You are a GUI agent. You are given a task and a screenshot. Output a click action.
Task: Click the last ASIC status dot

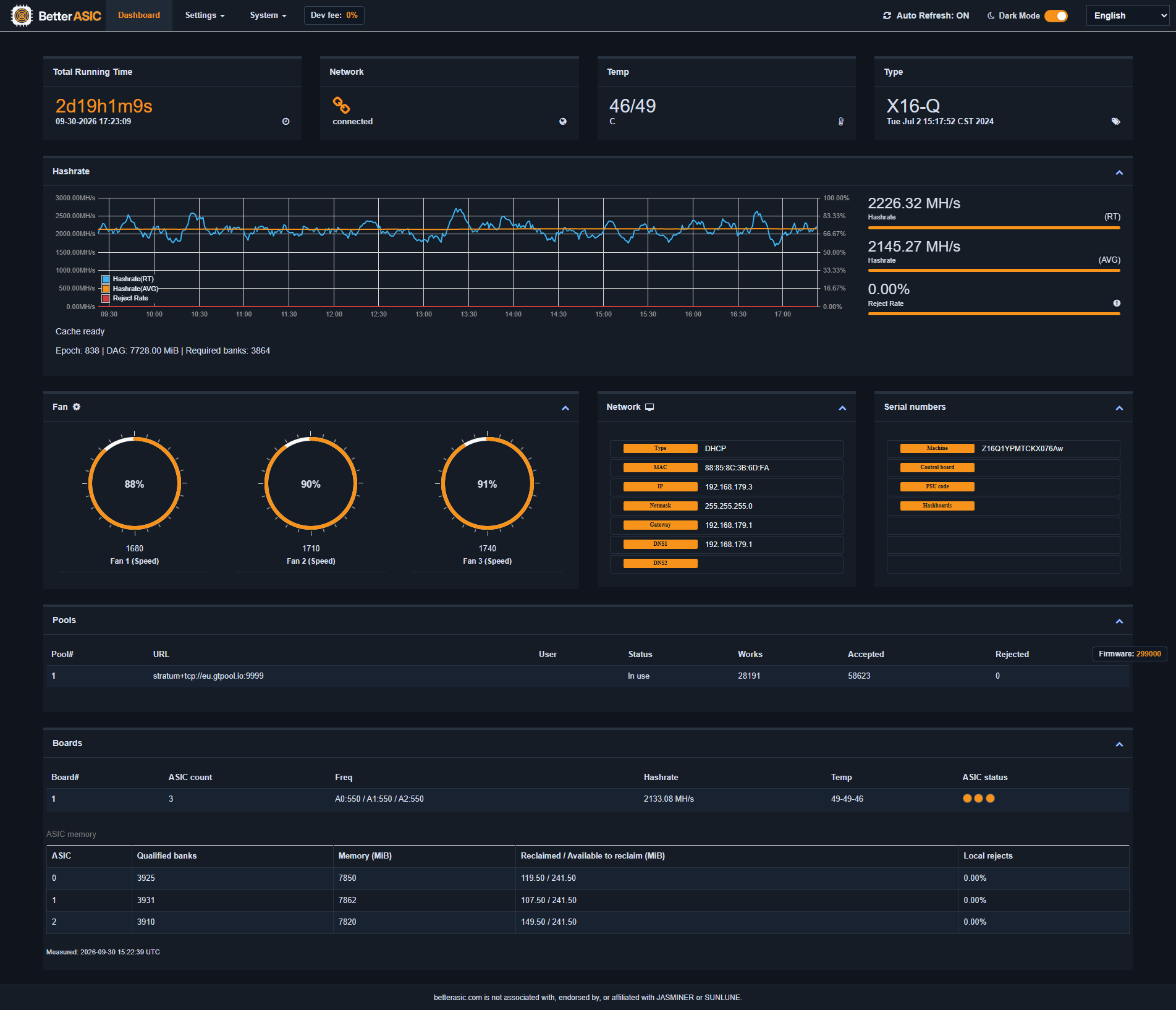[990, 799]
